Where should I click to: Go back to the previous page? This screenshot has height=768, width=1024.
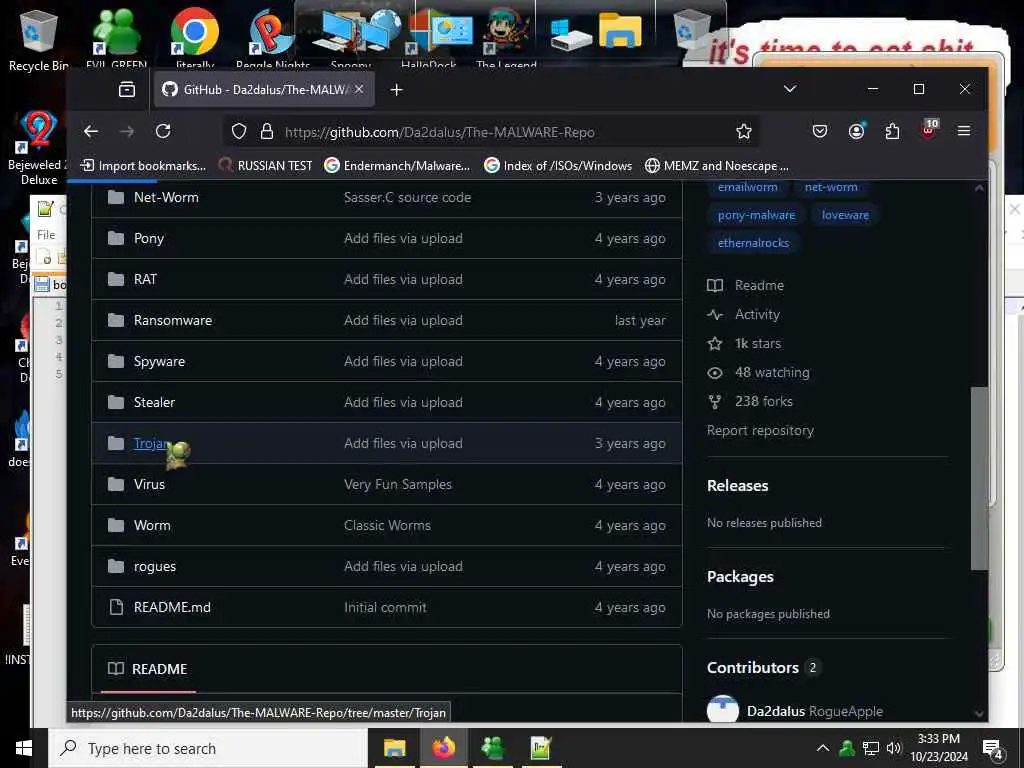tap(91, 131)
